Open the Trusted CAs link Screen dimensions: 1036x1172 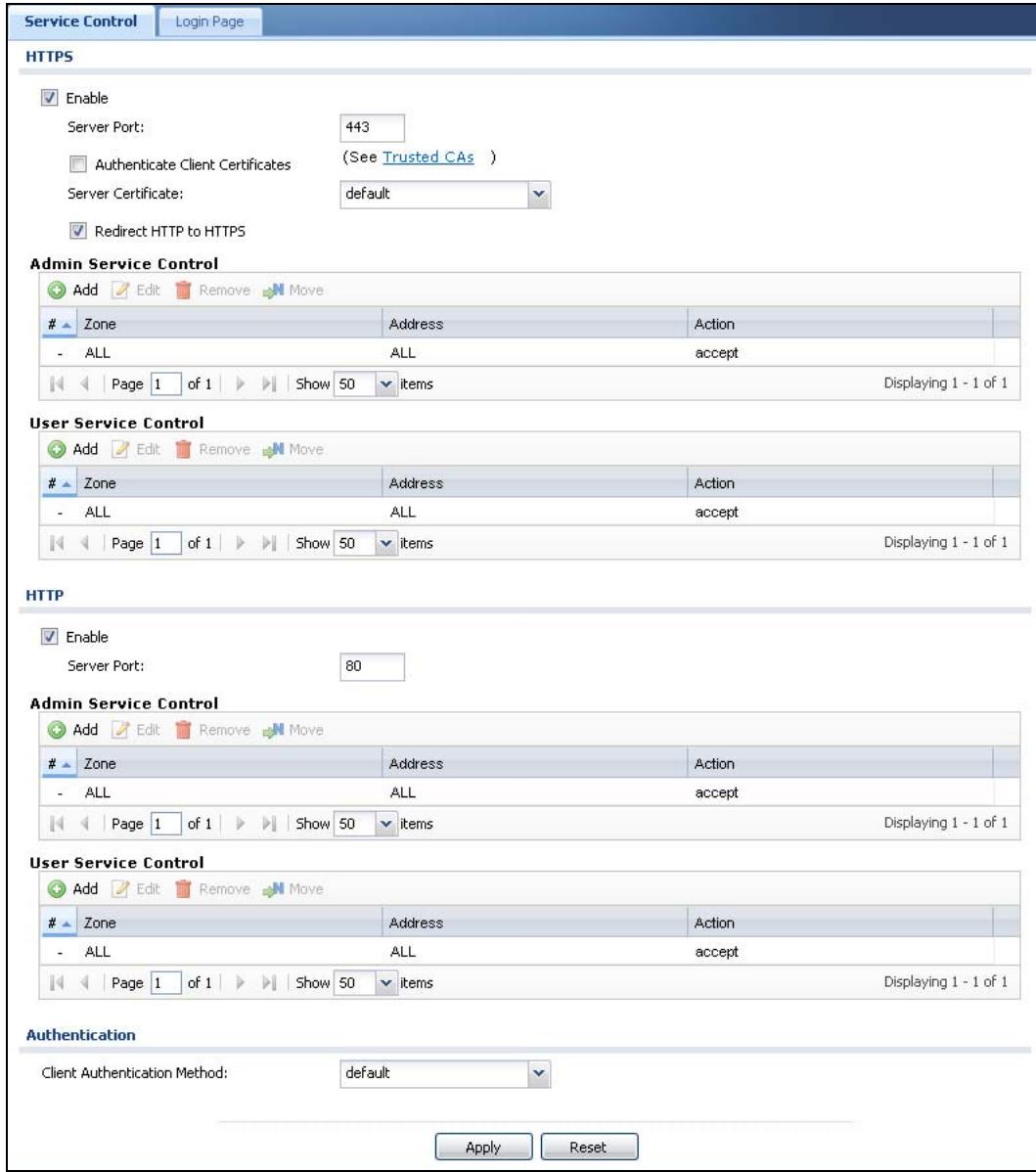[428, 157]
